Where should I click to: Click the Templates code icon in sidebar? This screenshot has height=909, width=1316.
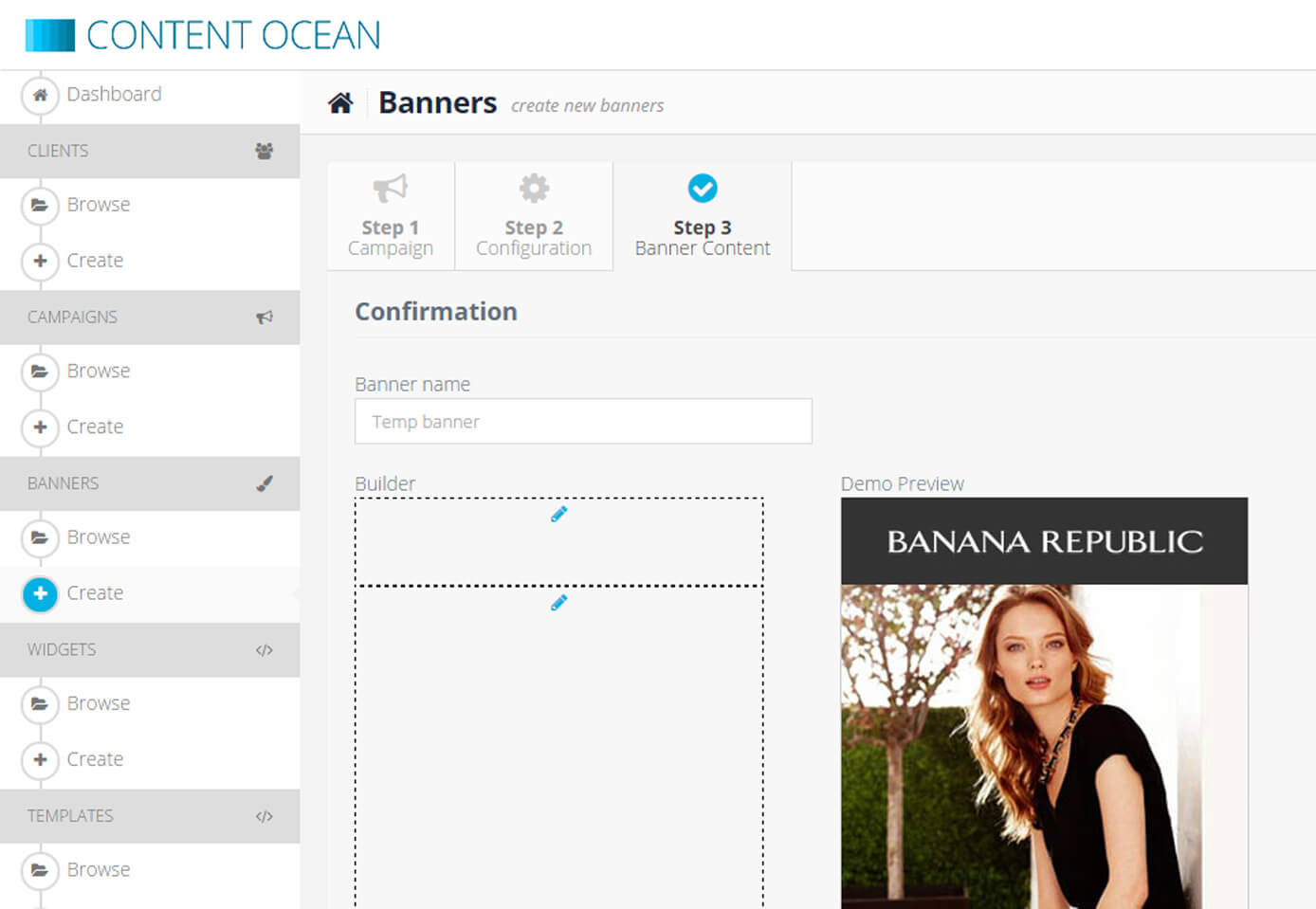tap(265, 816)
